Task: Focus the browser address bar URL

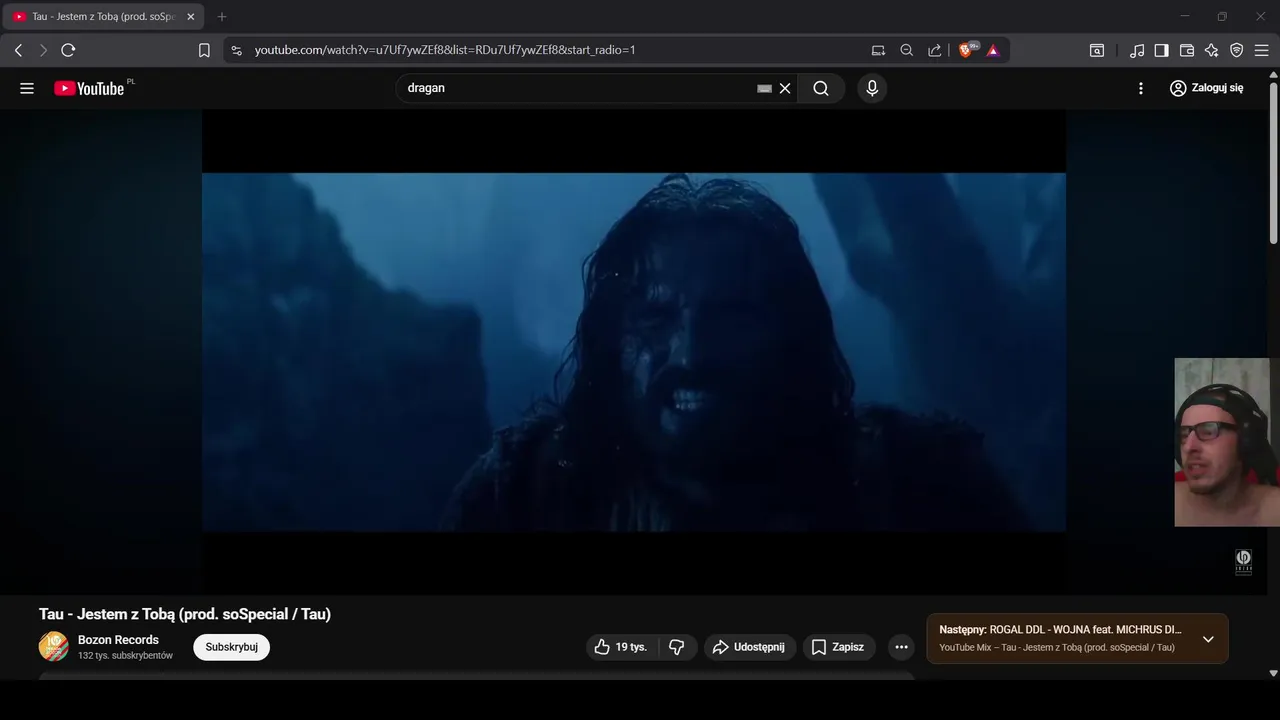Action: click(x=445, y=50)
